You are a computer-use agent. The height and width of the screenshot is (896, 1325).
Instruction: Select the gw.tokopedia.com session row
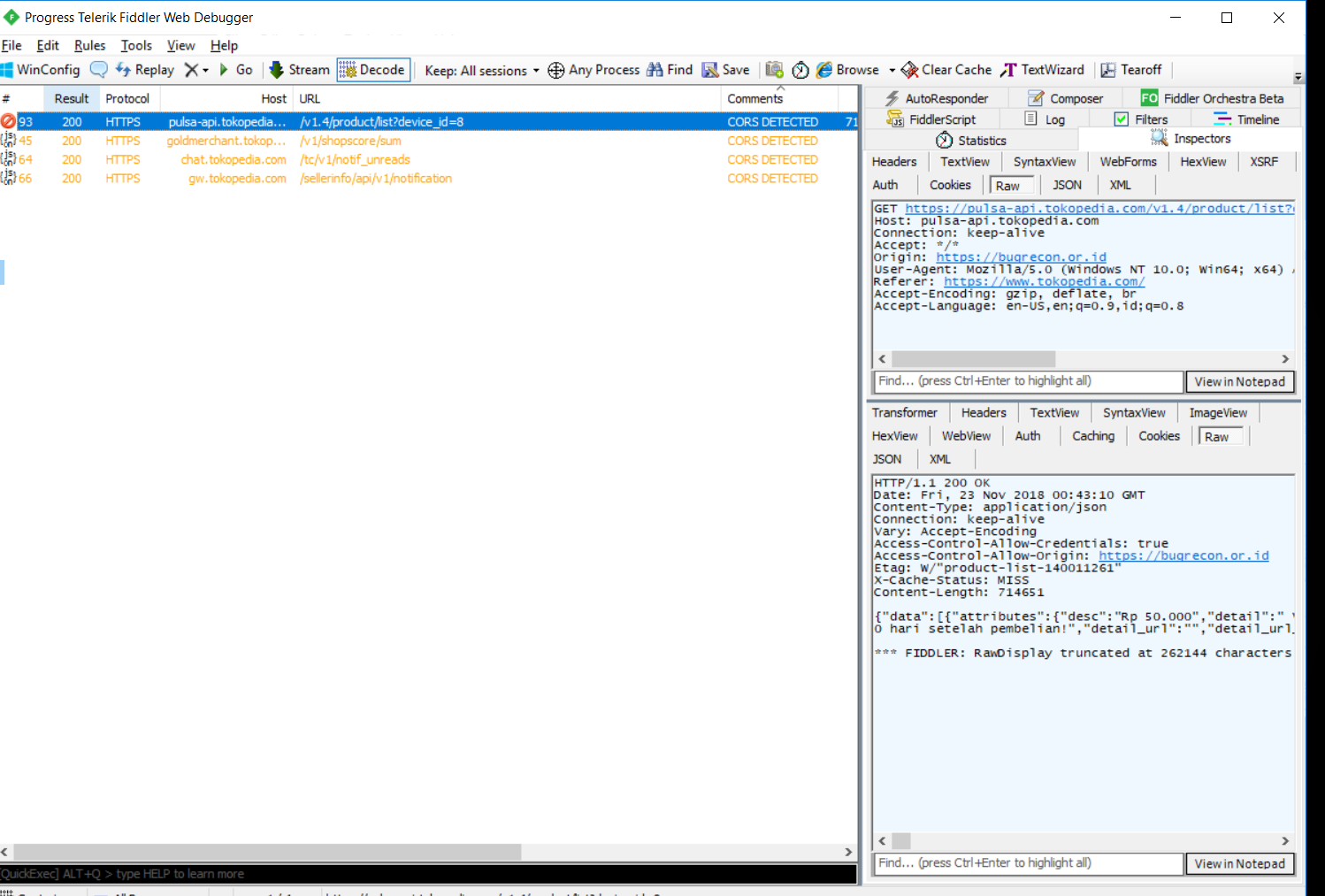428,178
